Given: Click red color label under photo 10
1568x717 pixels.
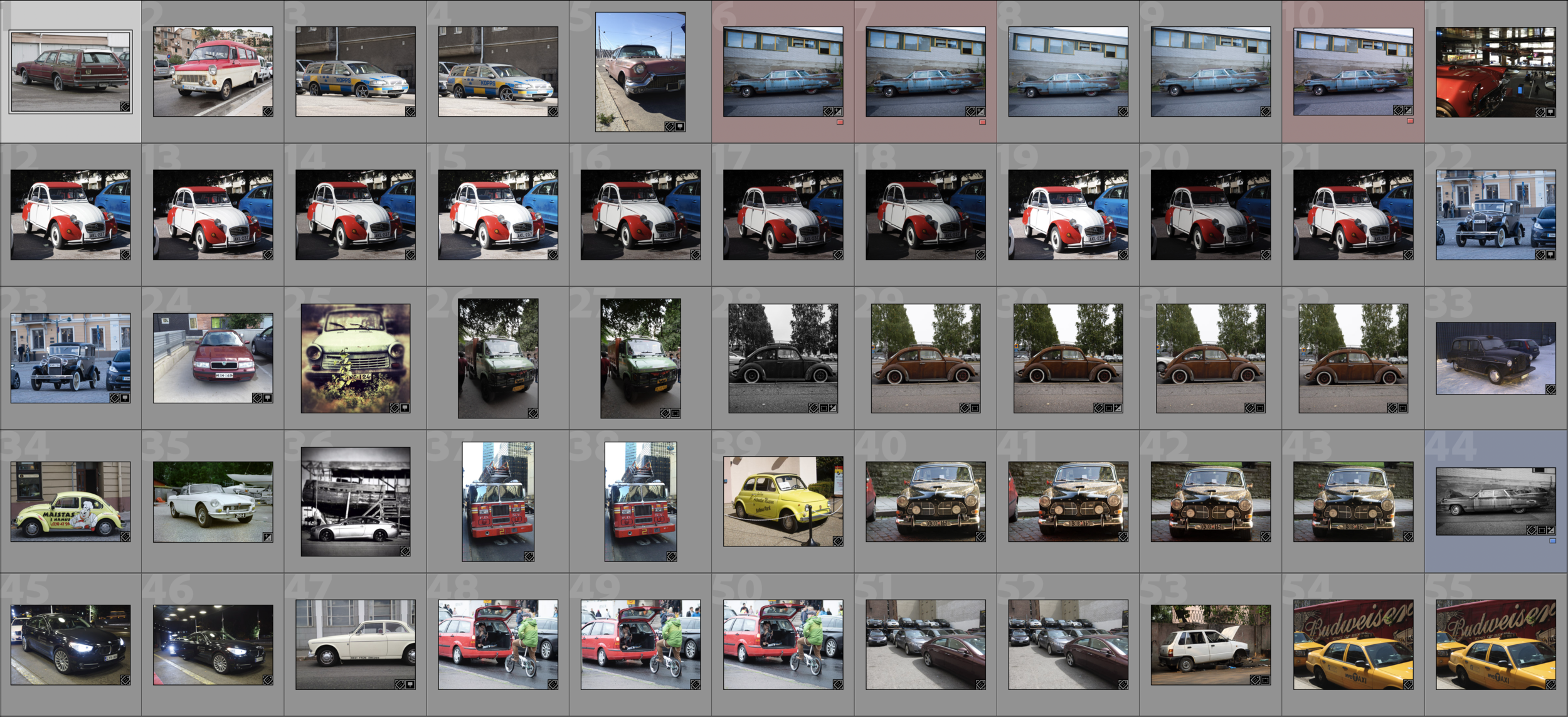Looking at the screenshot, I should 1410,121.
